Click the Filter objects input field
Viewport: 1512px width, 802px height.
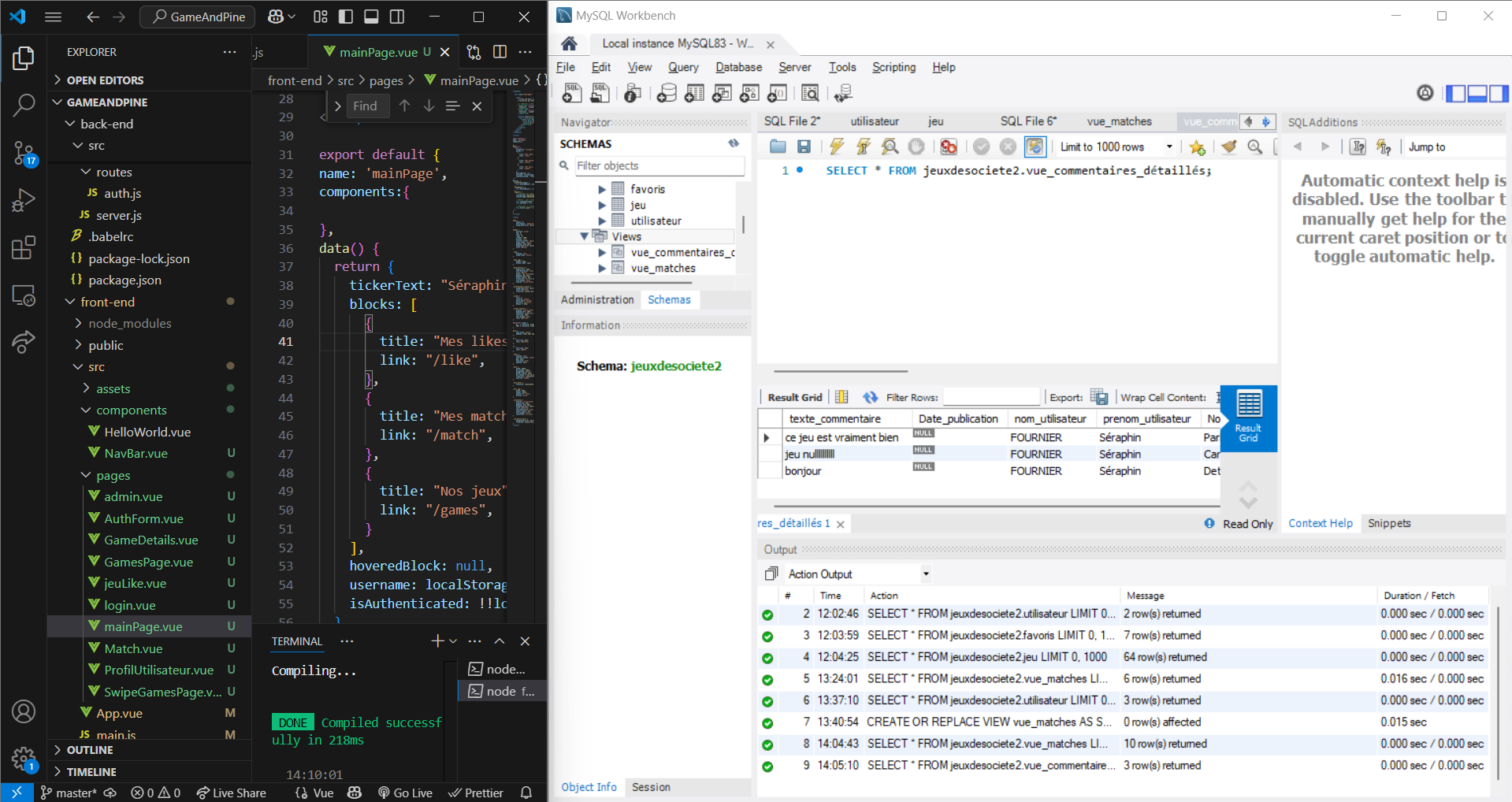click(659, 165)
